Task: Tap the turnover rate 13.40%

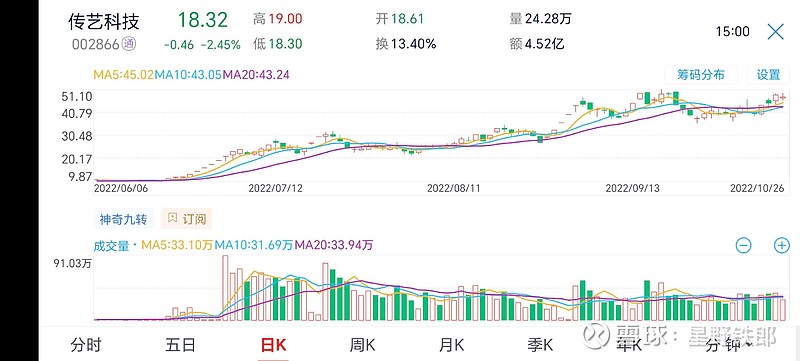Action: click(413, 44)
